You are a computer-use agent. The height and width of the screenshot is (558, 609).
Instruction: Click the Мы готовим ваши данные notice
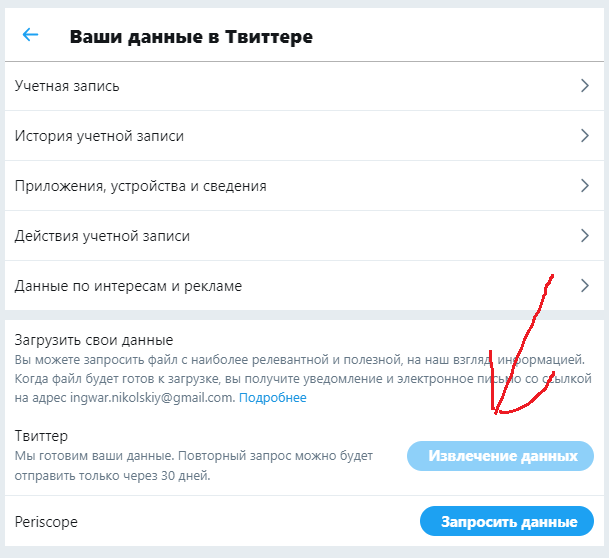click(194, 465)
